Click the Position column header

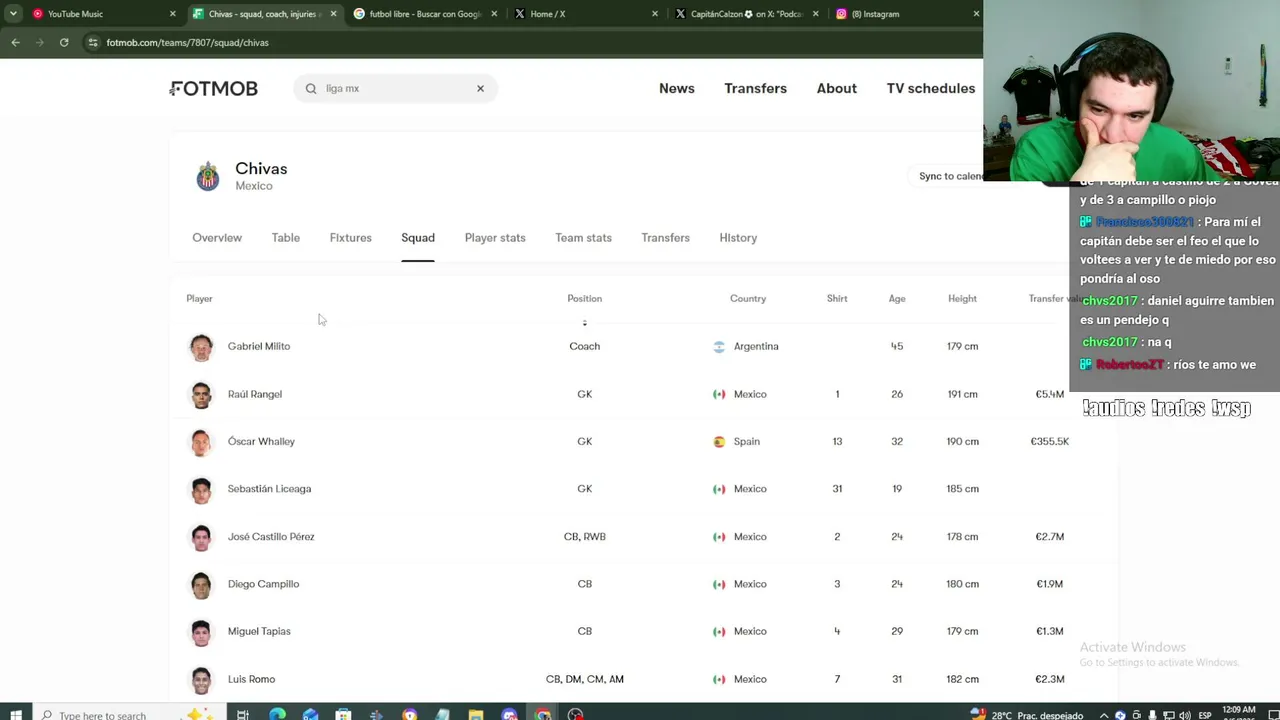pyautogui.click(x=585, y=298)
